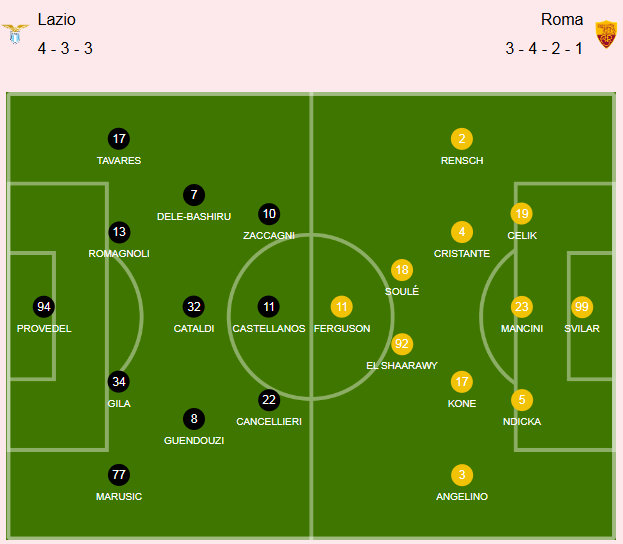Click the Lazio club crest icon
Screen dimensions: 623x544
click(x=15, y=34)
